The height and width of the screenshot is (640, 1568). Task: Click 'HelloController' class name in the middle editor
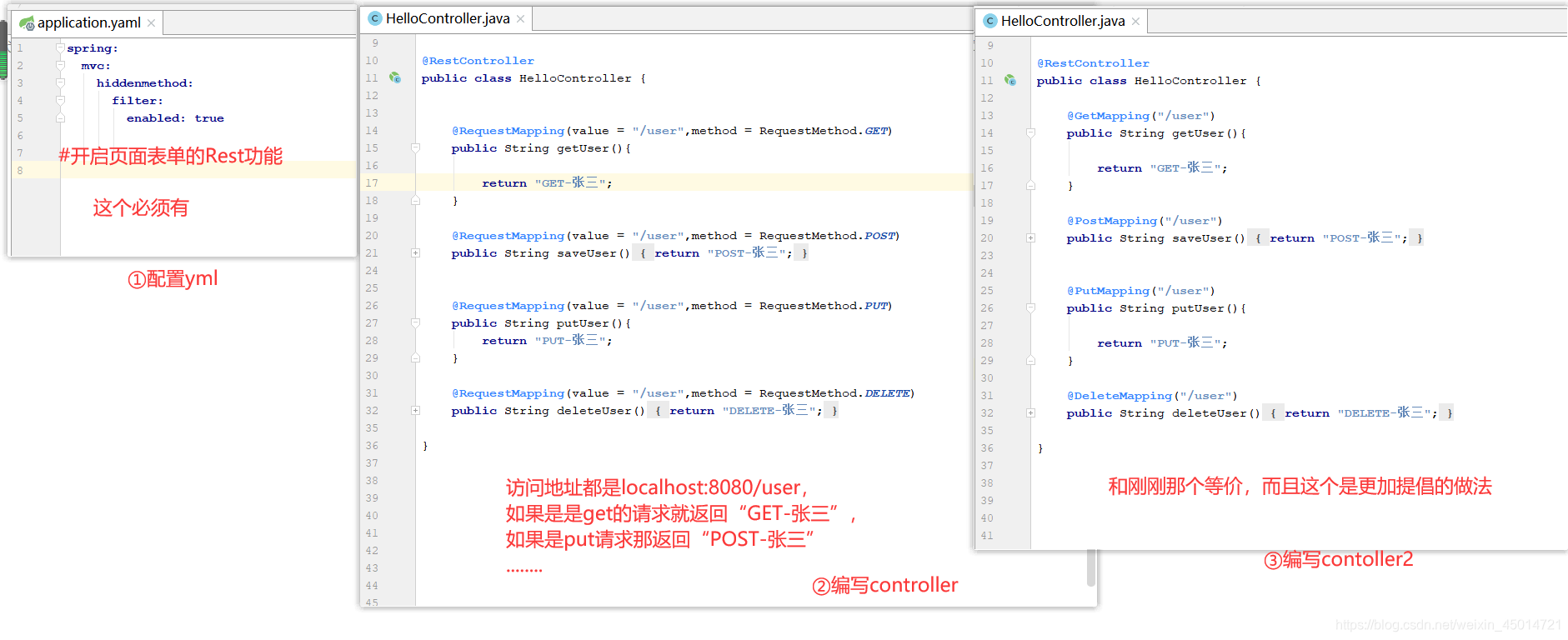point(575,78)
